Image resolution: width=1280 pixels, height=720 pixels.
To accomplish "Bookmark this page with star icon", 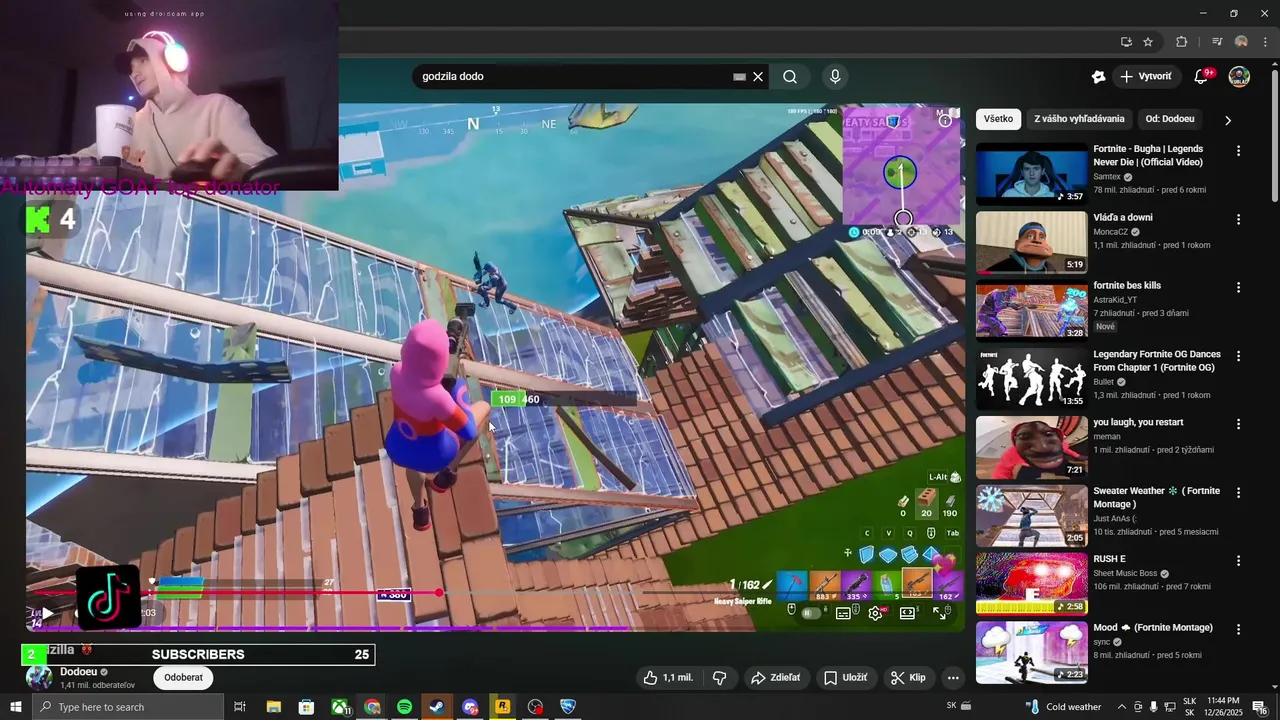I will coord(1148,42).
